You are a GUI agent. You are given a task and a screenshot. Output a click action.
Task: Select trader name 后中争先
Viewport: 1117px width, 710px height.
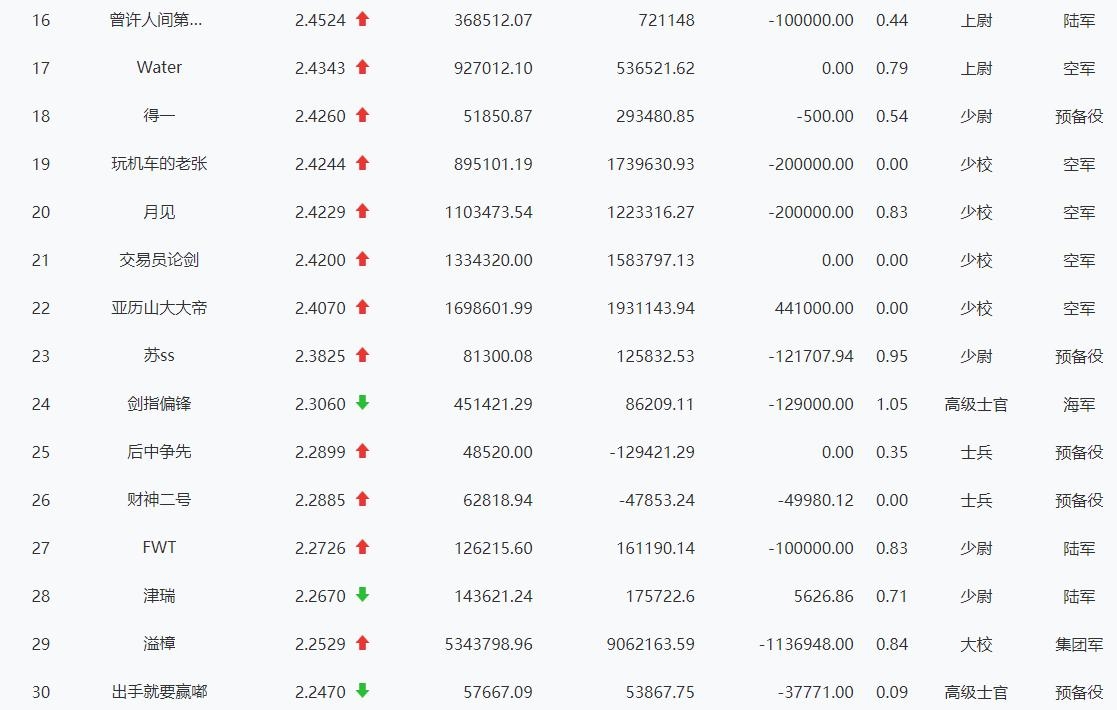coord(159,452)
